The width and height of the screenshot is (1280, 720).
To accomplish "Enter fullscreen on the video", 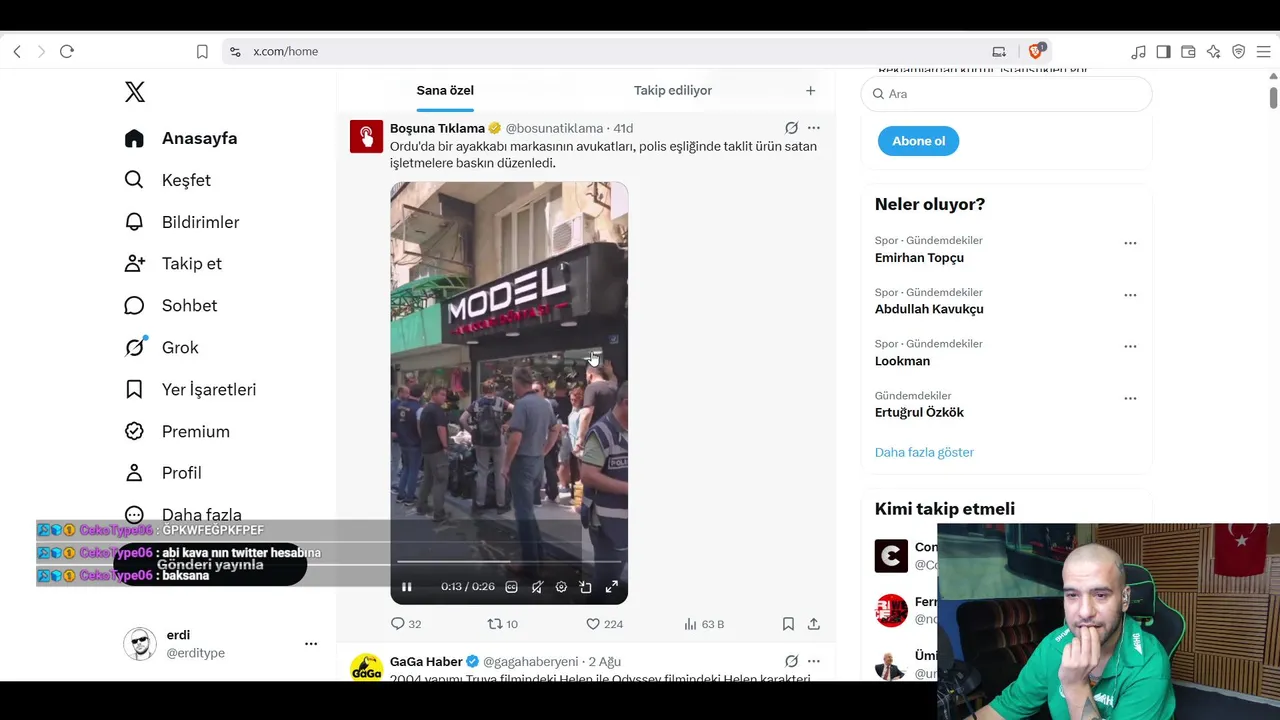I will tap(611, 587).
